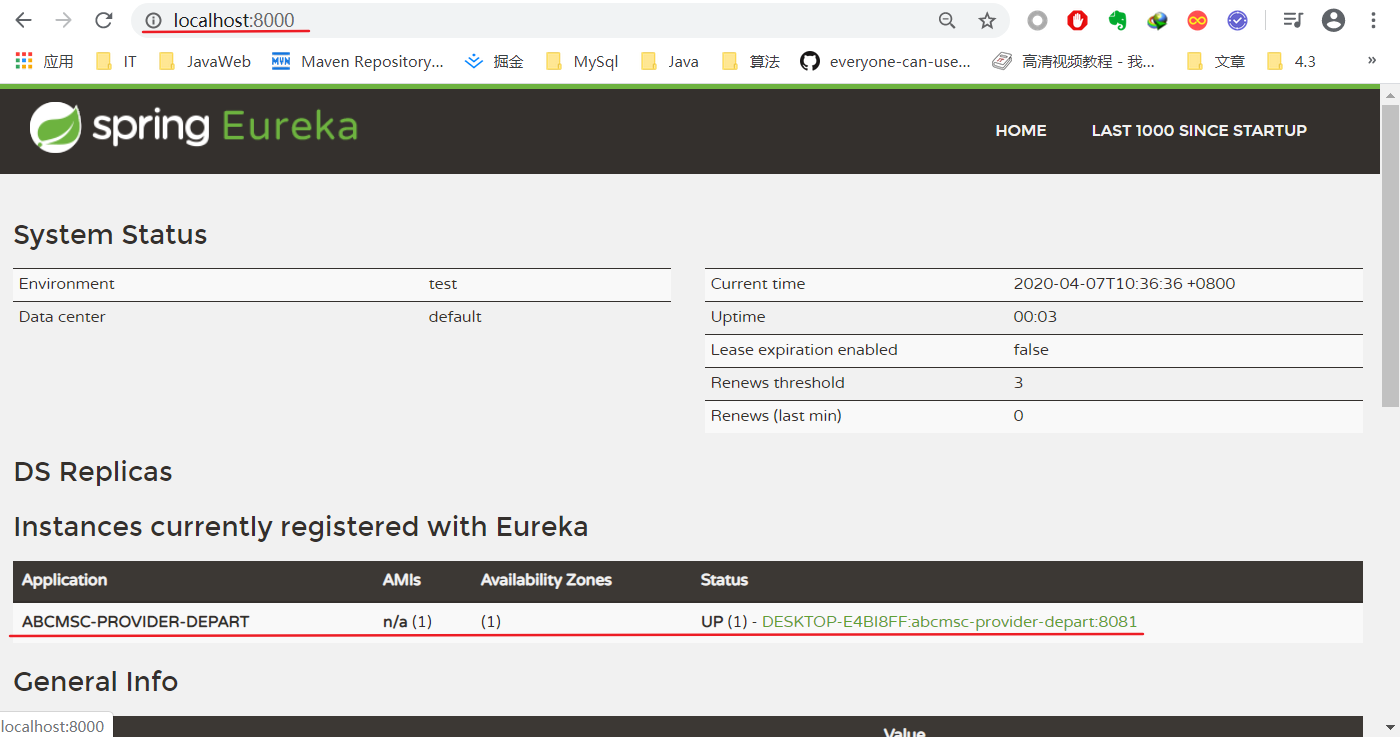Open the Chrome profile avatar

coord(1333,20)
